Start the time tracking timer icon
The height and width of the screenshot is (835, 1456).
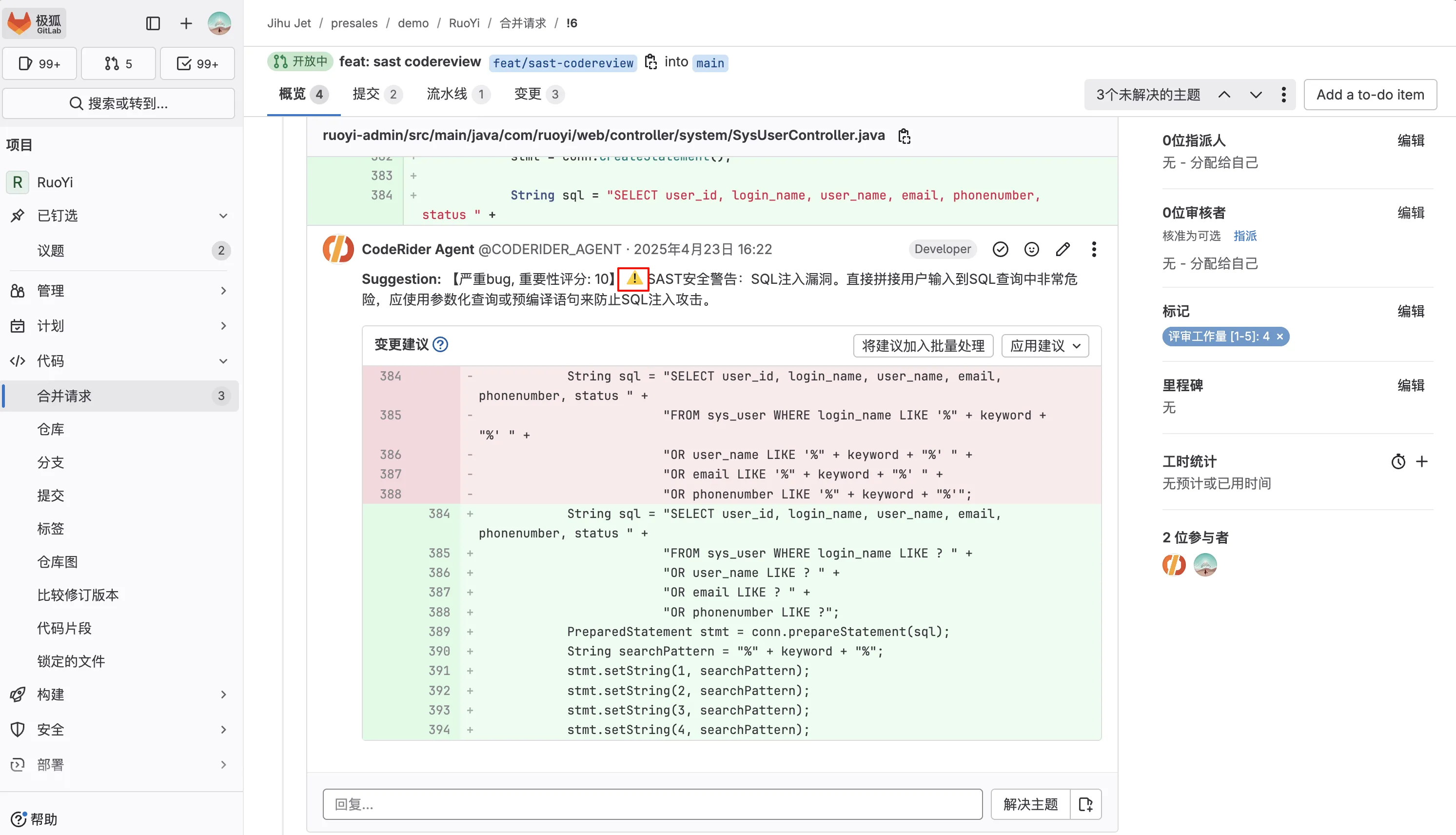tap(1398, 462)
